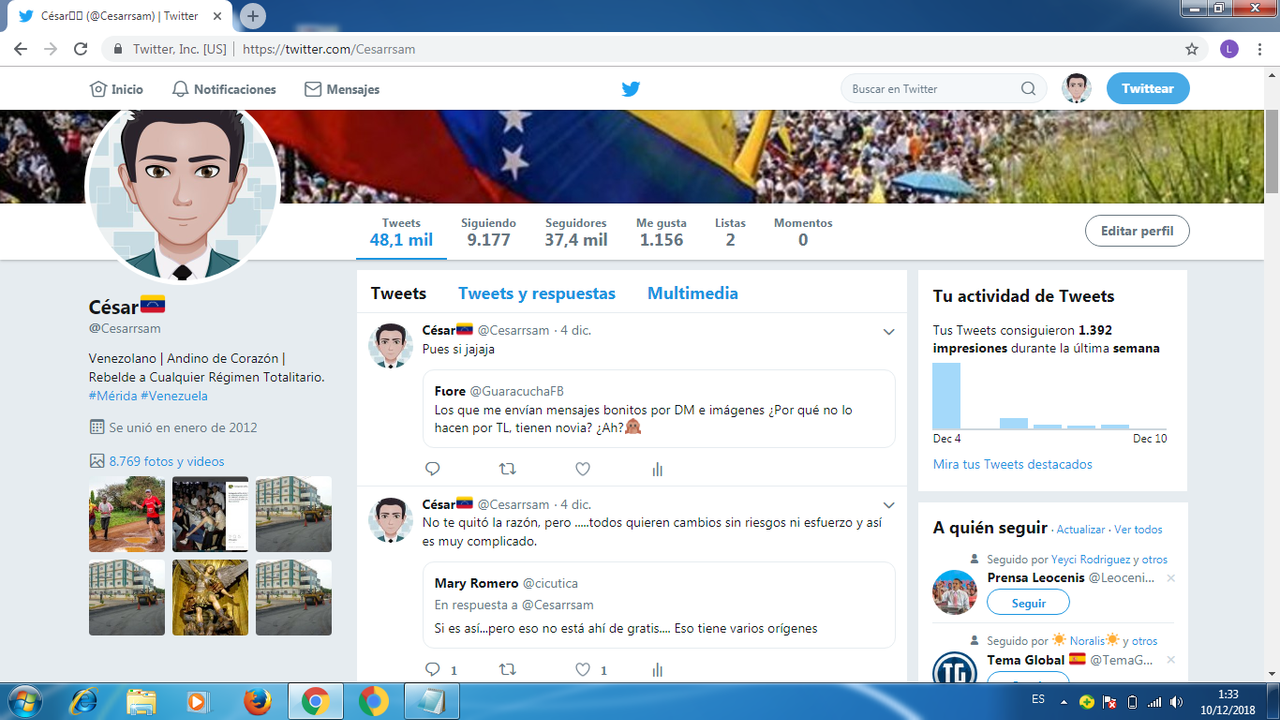Open Windows Start menu

(x=23, y=701)
